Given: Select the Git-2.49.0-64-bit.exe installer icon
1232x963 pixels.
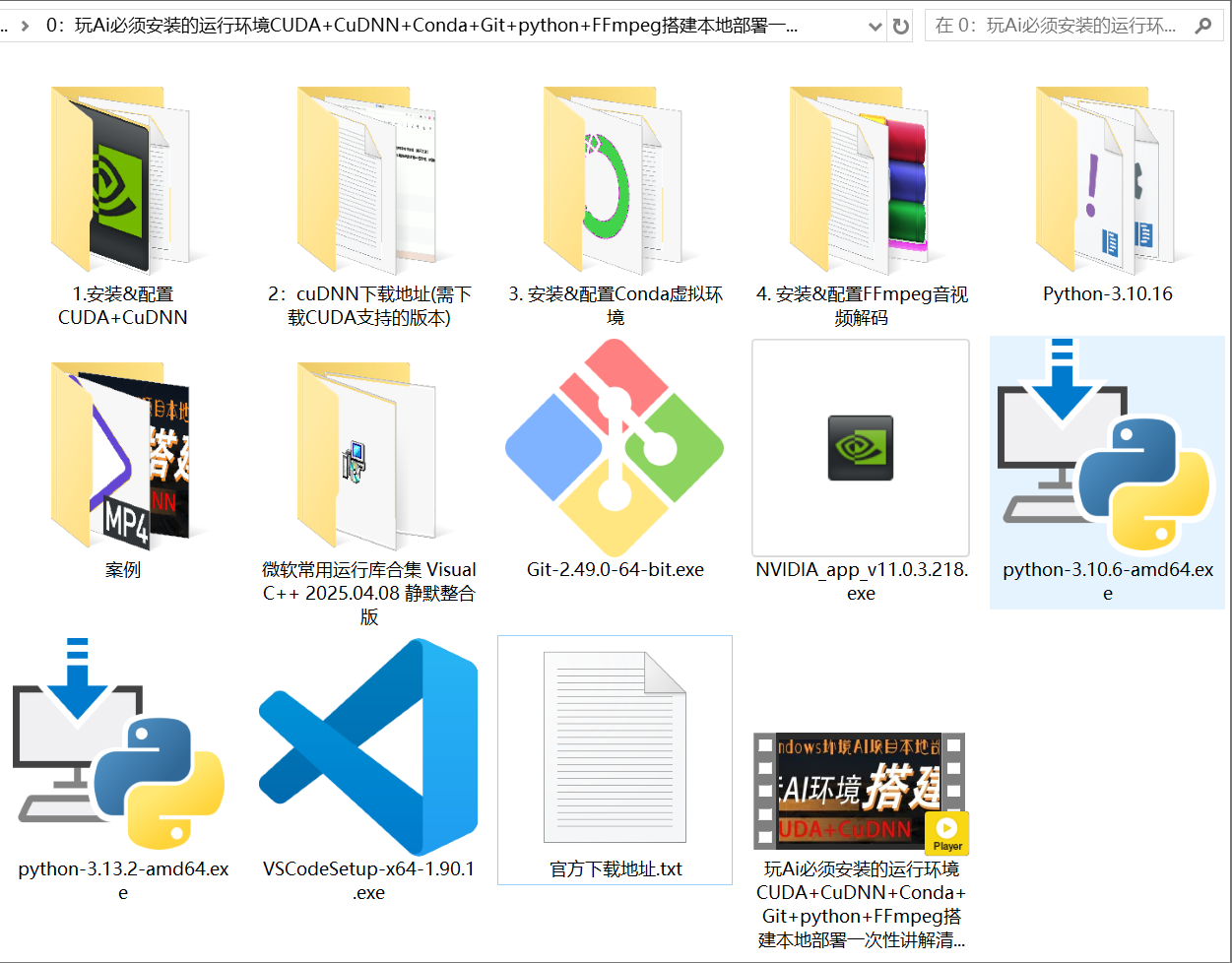Looking at the screenshot, I should coord(615,448).
